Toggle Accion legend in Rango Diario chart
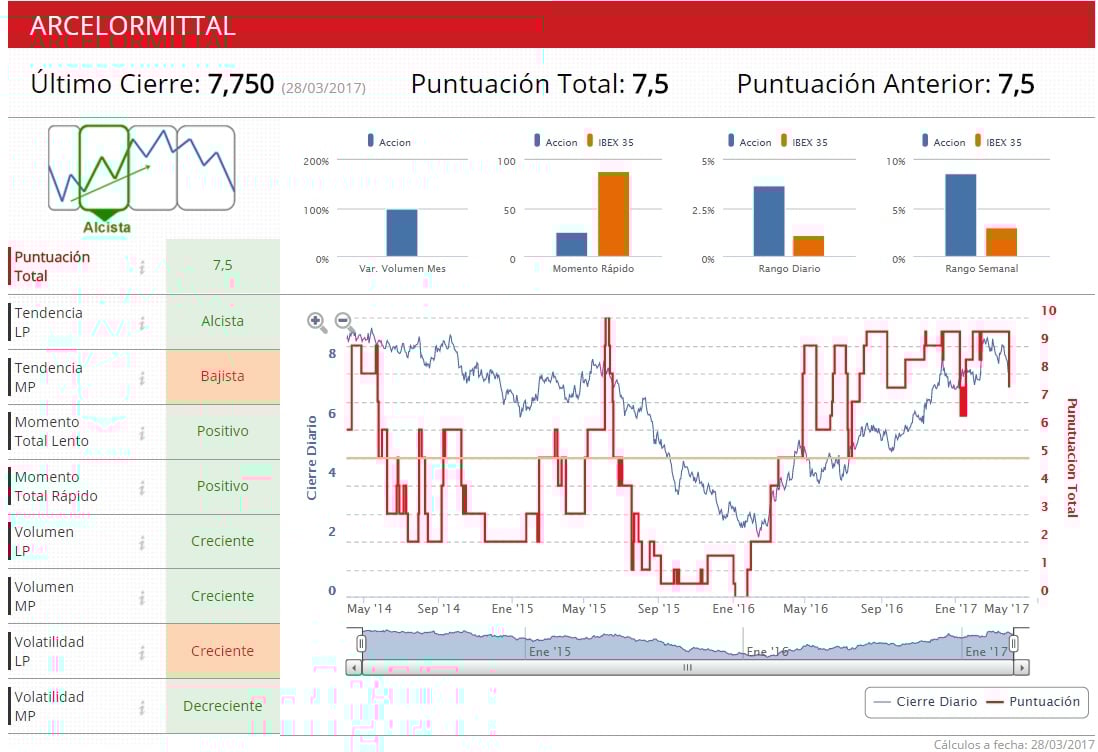This screenshot has height=752, width=1098. (x=749, y=141)
